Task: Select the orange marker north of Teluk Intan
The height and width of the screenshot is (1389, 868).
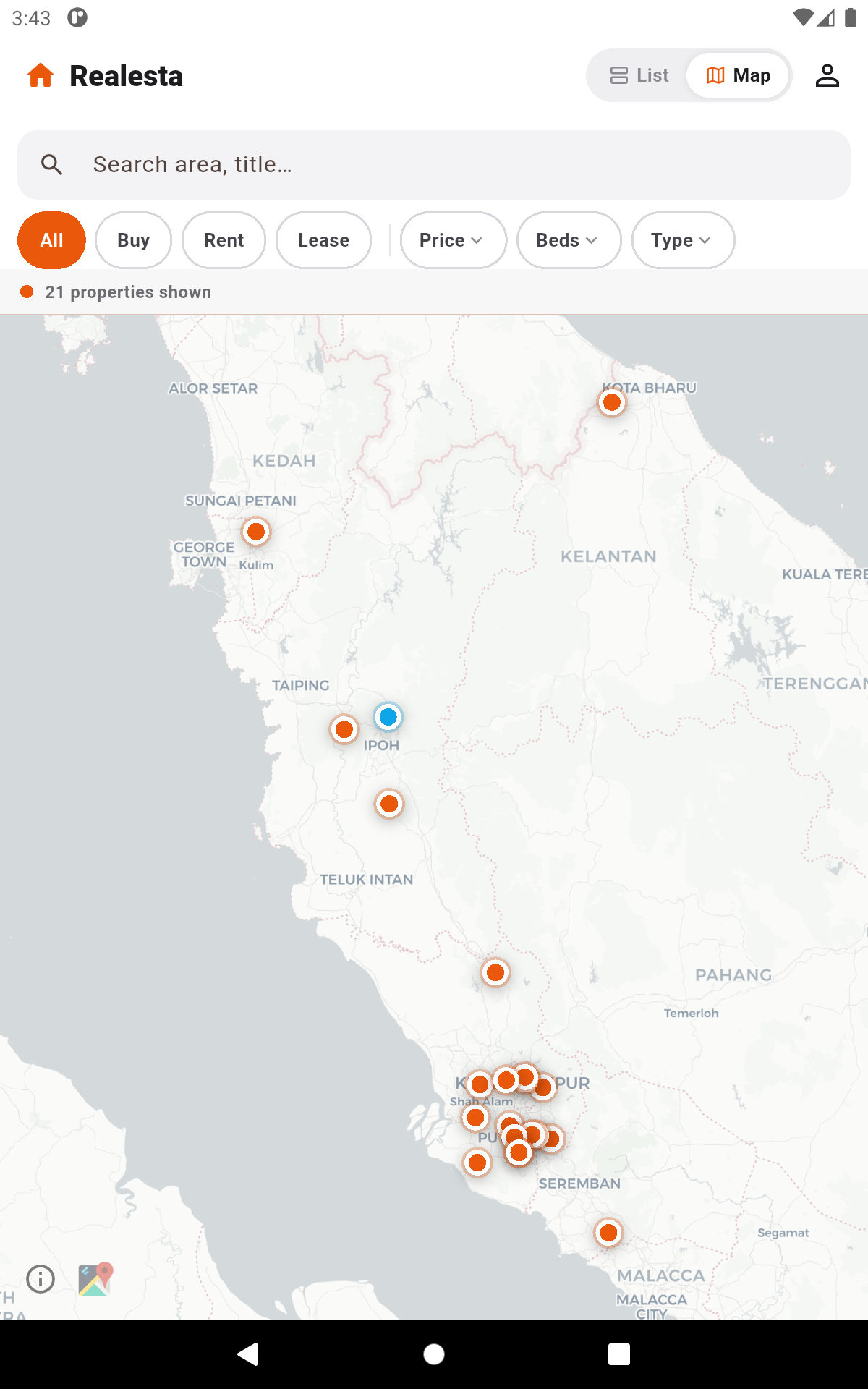Action: click(389, 804)
